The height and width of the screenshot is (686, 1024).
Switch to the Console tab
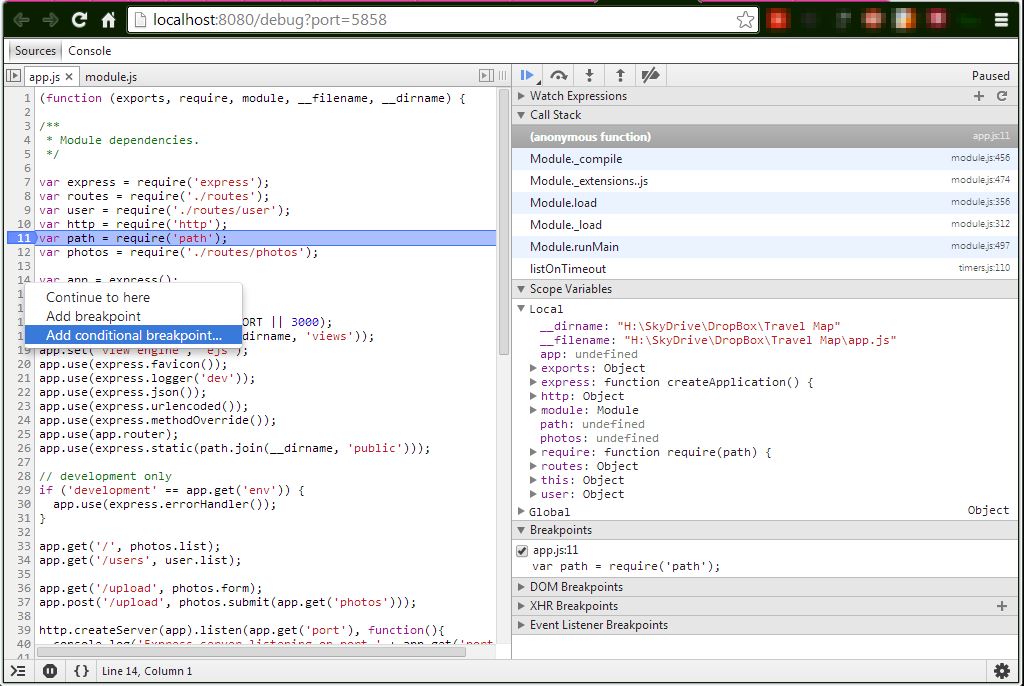[x=90, y=51]
